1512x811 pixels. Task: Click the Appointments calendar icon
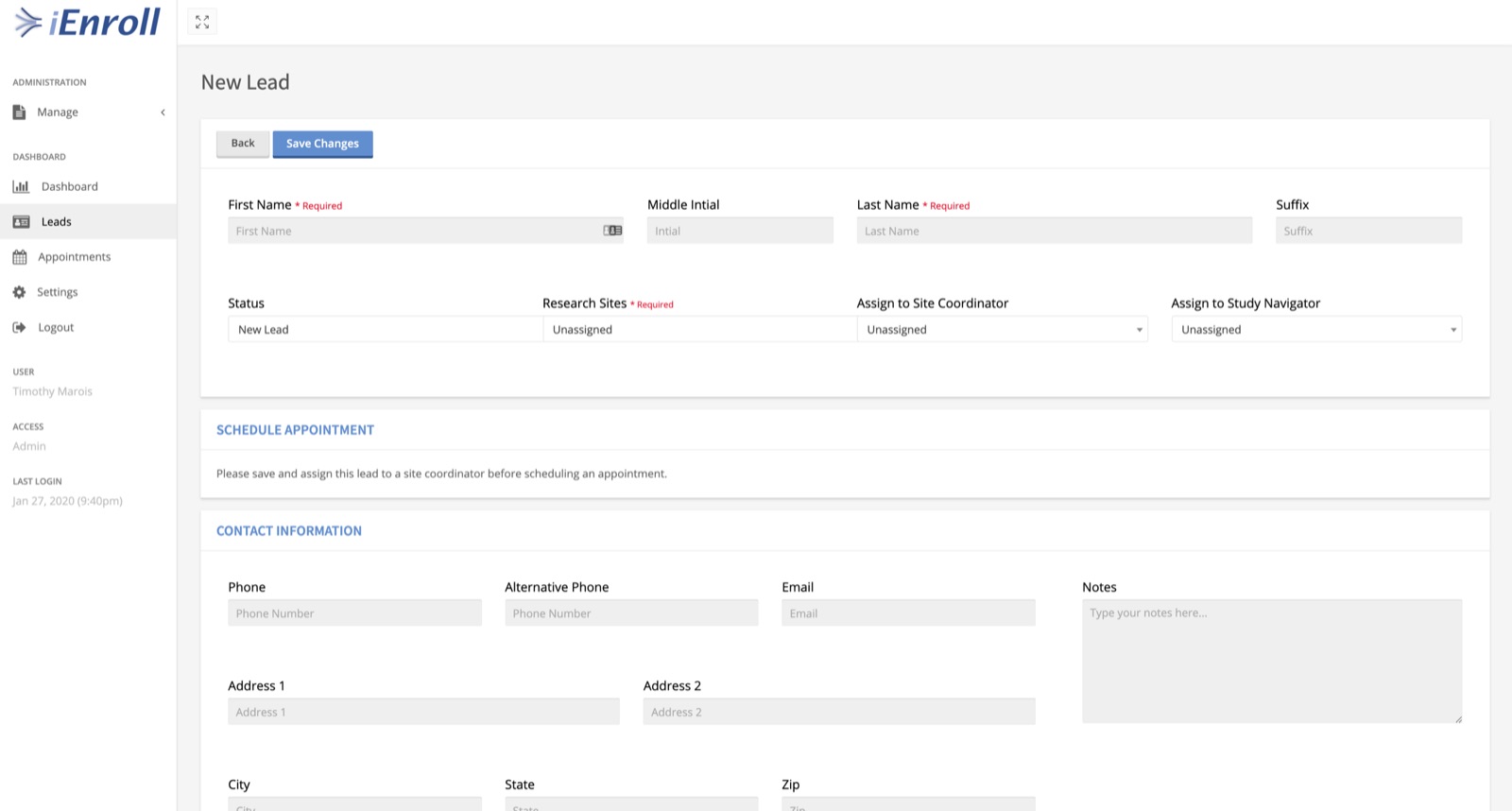click(x=20, y=257)
